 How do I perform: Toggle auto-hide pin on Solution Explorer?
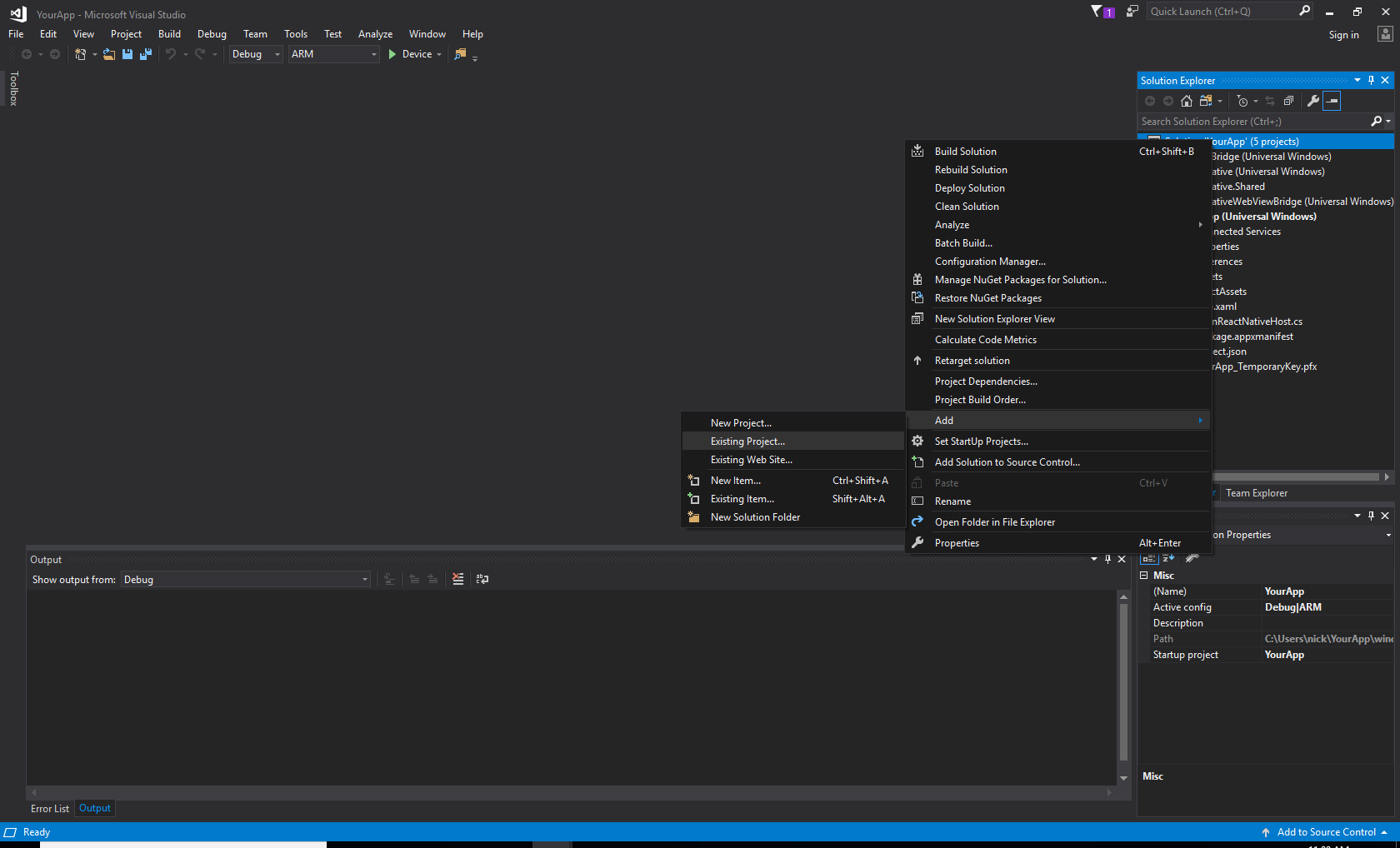[1371, 81]
